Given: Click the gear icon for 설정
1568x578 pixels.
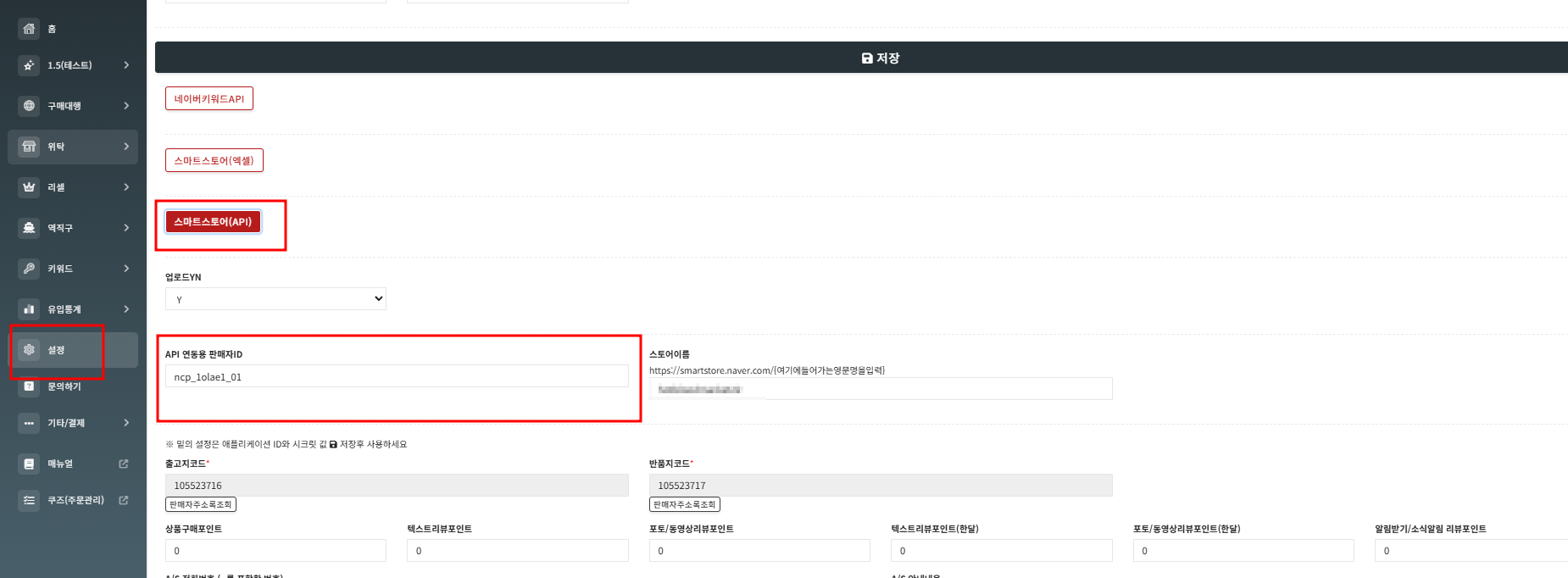Looking at the screenshot, I should [x=29, y=350].
